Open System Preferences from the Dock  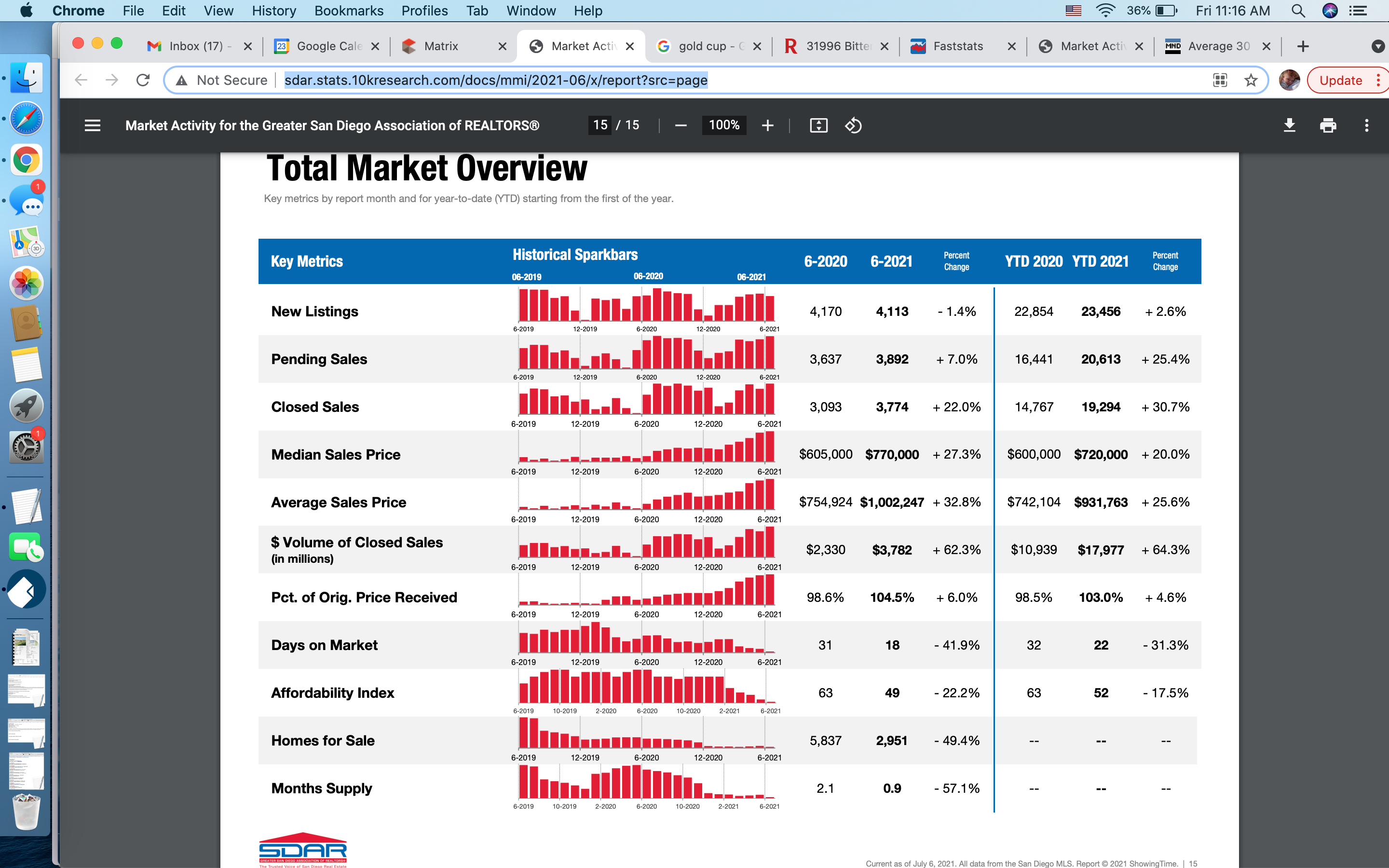tap(27, 447)
